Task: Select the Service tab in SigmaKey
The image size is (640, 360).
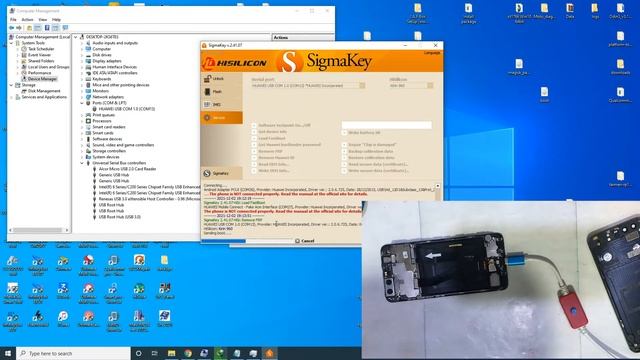Action: click(221, 118)
